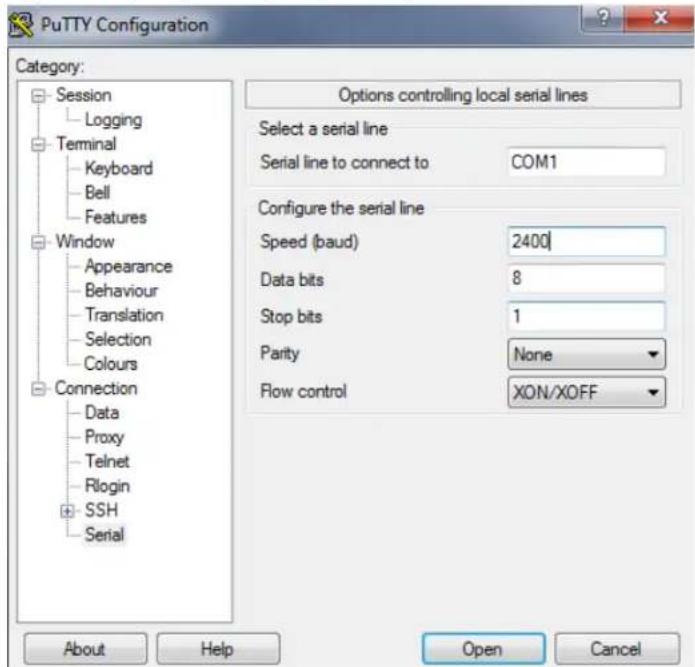Click Open to start the session

pyautogui.click(x=484, y=649)
